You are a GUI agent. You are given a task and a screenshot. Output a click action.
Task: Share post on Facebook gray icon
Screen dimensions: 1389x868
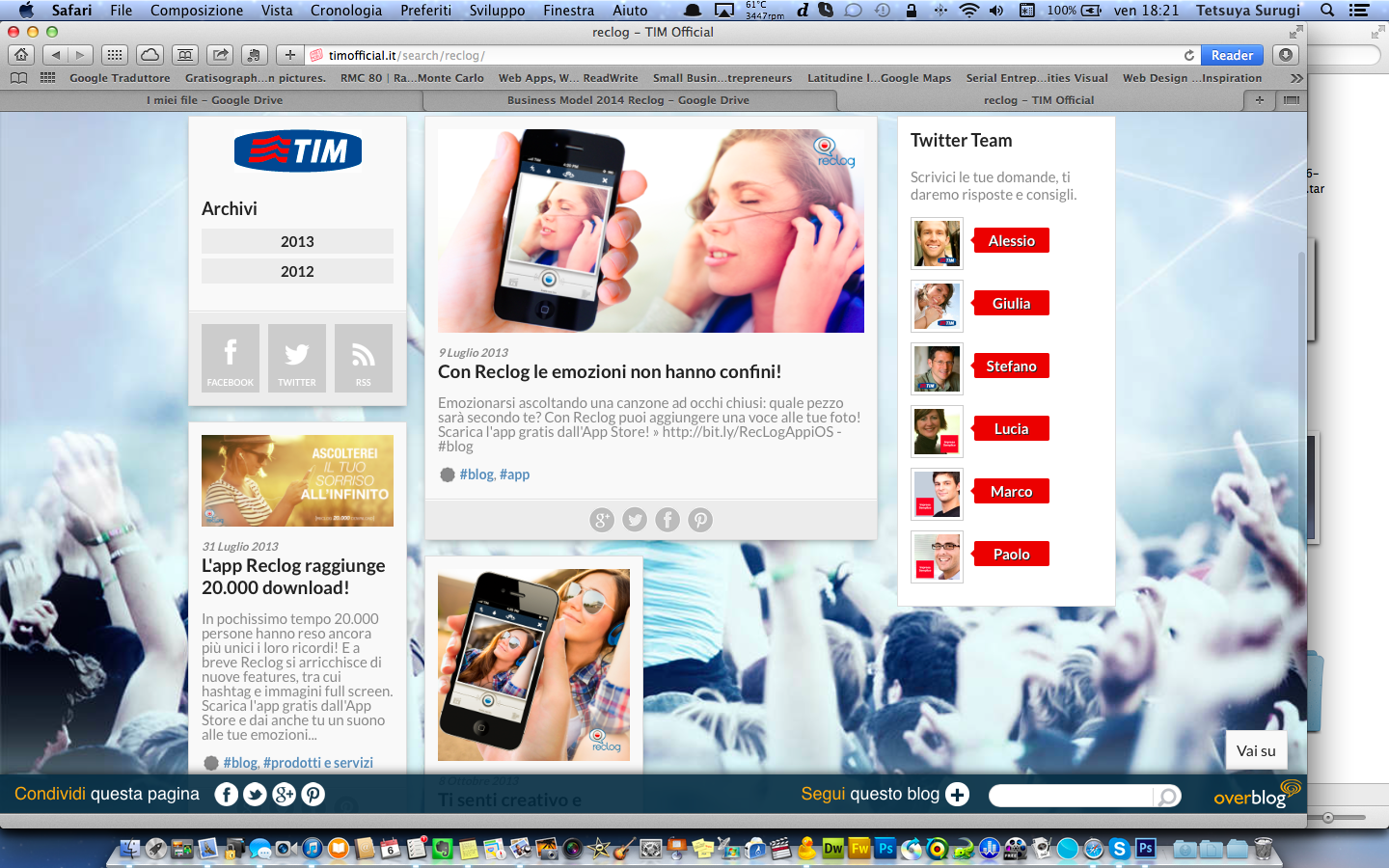click(667, 520)
